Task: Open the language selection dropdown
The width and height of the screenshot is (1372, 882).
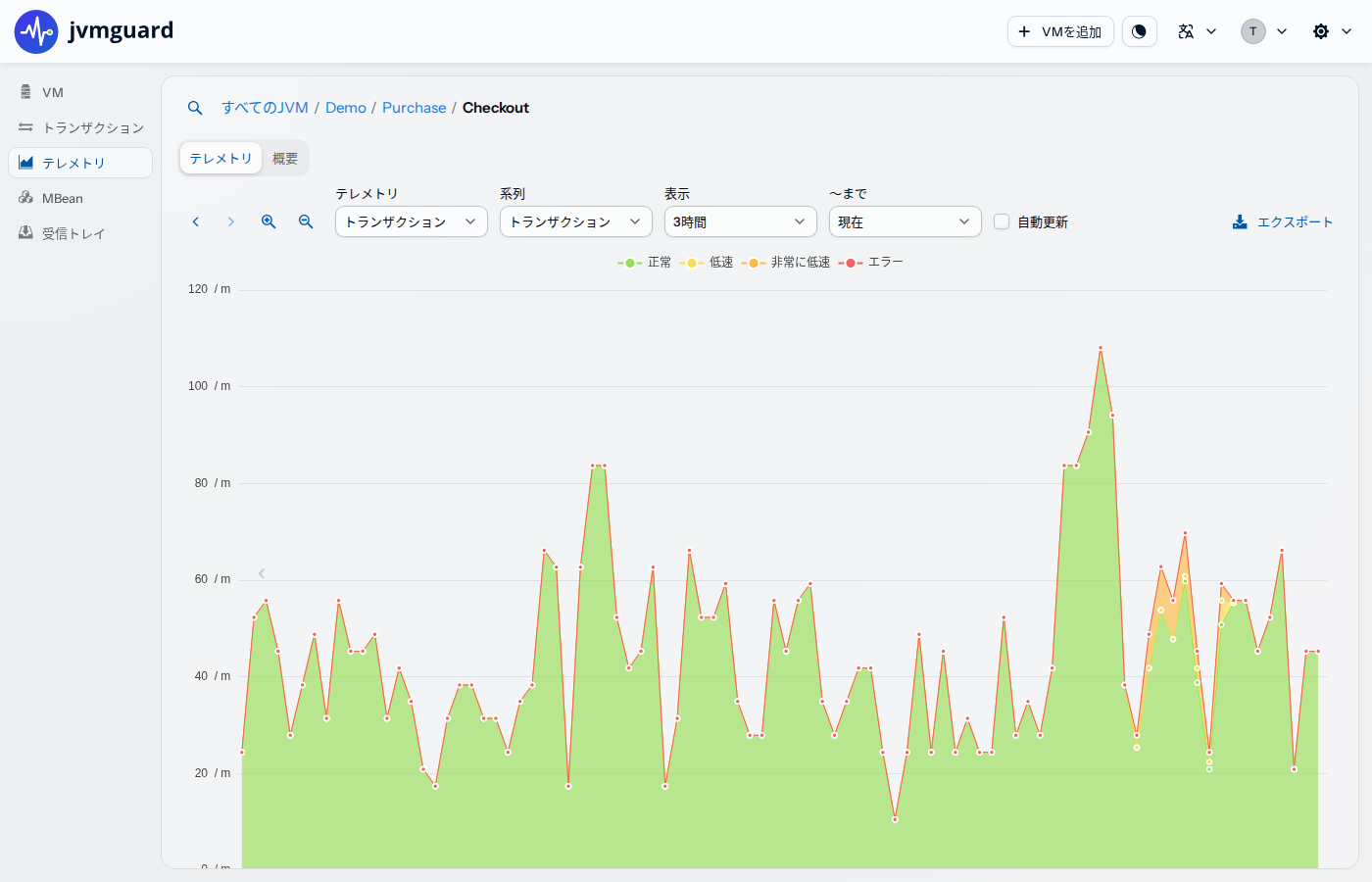Action: pyautogui.click(x=1197, y=31)
